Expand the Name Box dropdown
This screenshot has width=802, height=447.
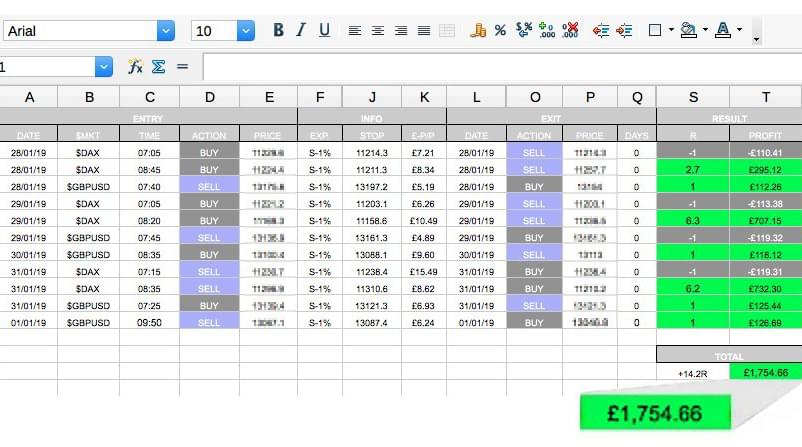tap(104, 67)
